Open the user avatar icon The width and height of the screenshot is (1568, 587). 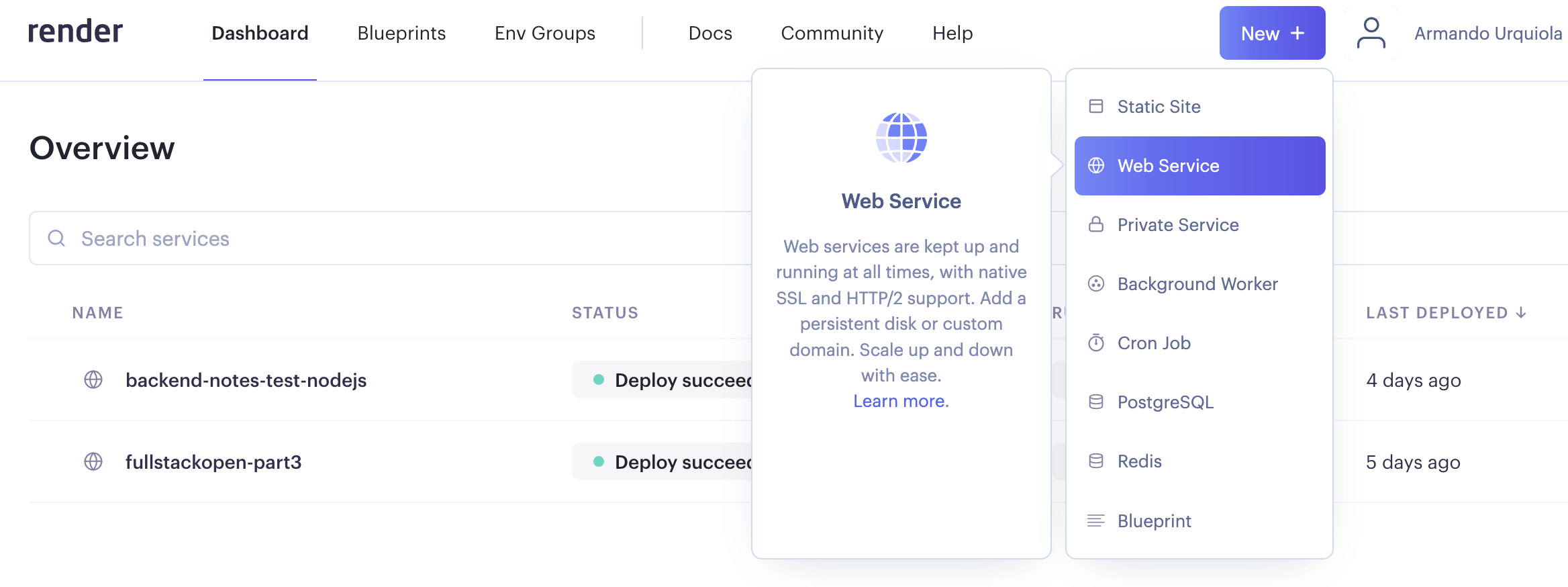[x=1371, y=33]
